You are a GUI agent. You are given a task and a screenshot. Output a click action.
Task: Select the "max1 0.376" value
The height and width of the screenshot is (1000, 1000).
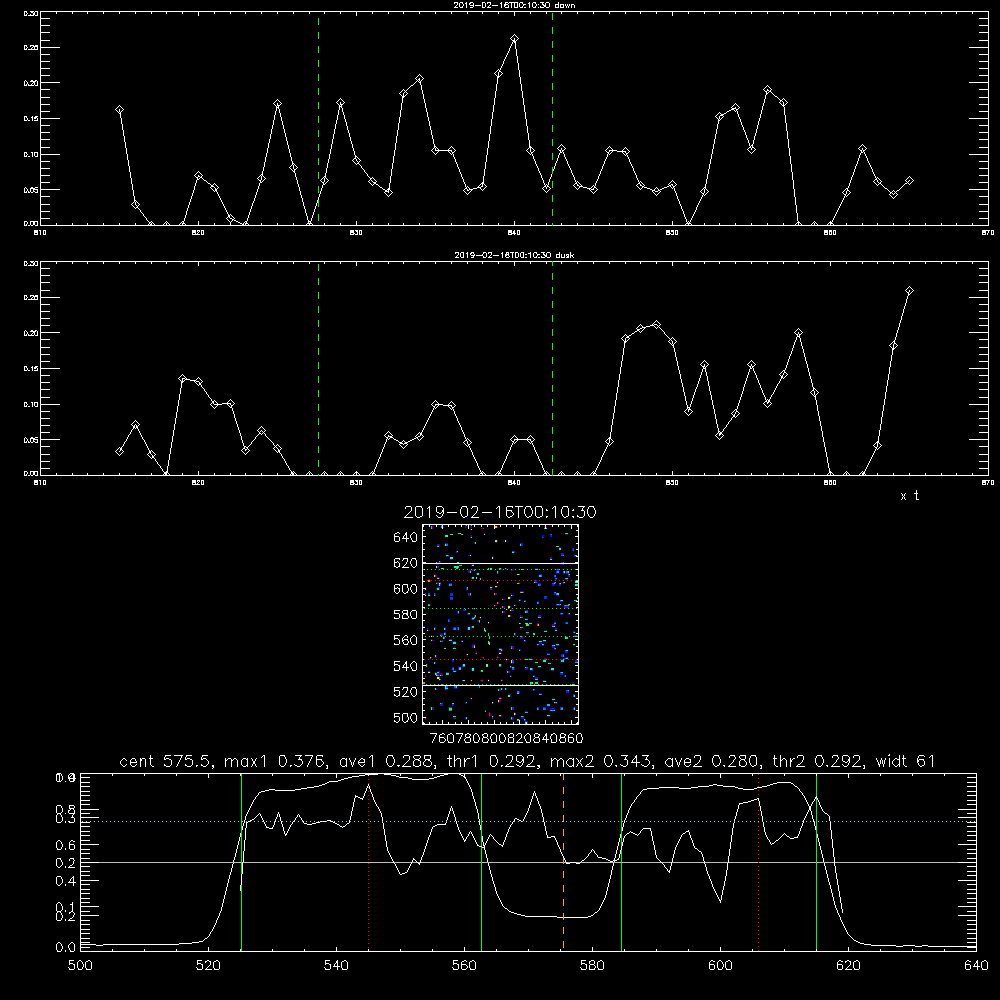pyautogui.click(x=276, y=761)
